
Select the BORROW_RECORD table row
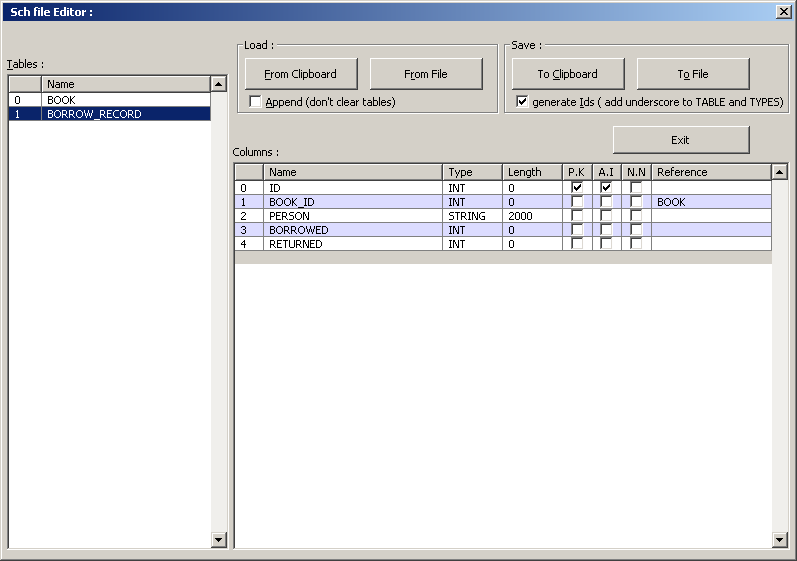(125, 114)
